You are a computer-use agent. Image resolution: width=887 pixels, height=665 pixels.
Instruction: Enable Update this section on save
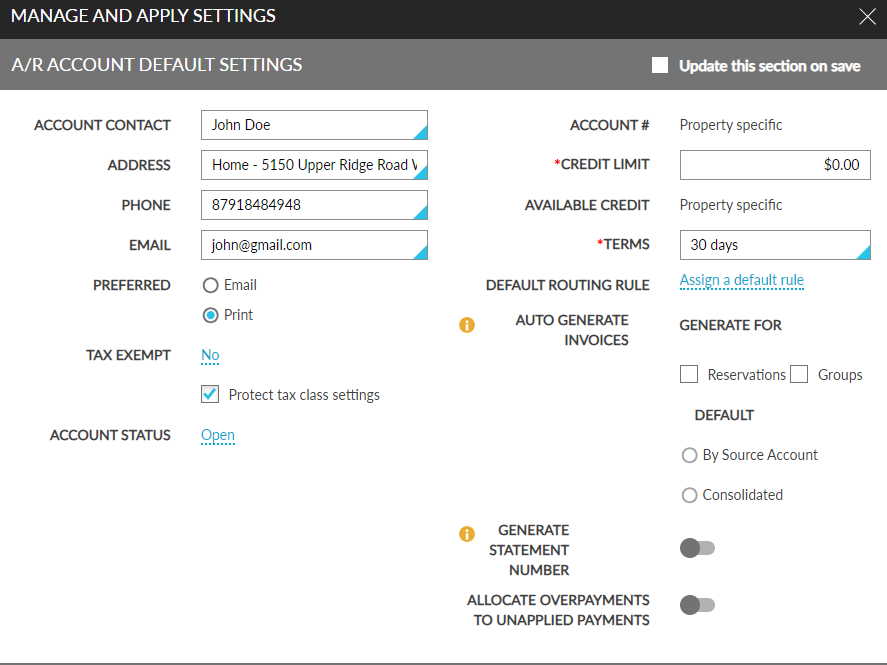click(659, 65)
